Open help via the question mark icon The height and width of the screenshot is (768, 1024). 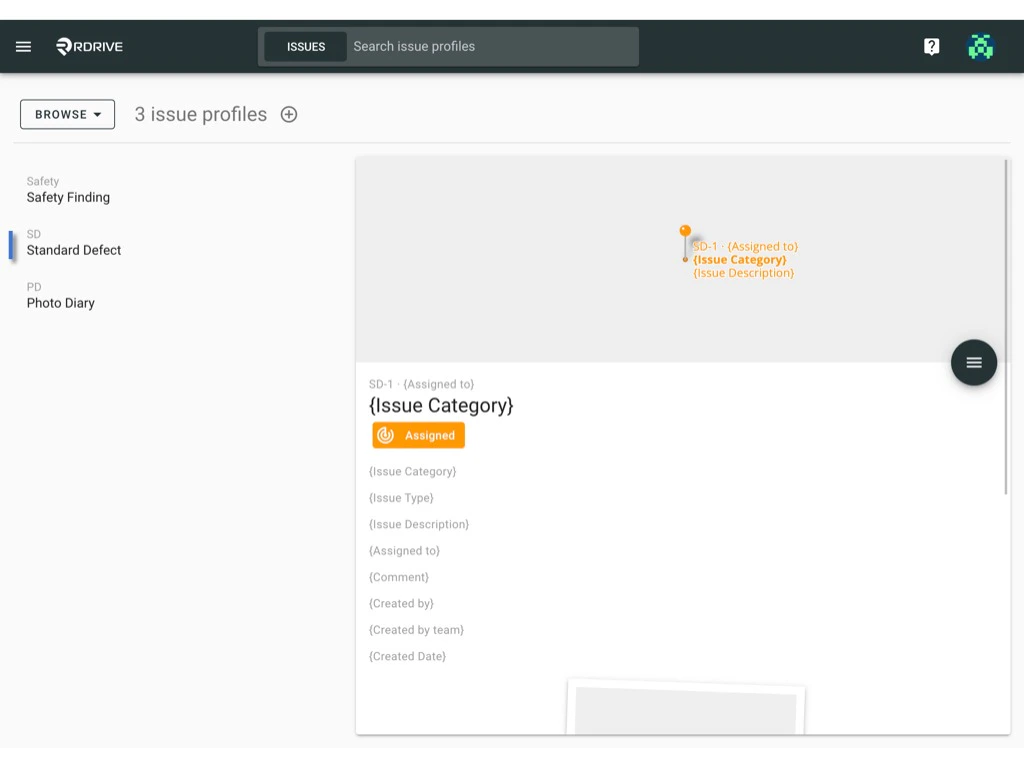(x=931, y=46)
